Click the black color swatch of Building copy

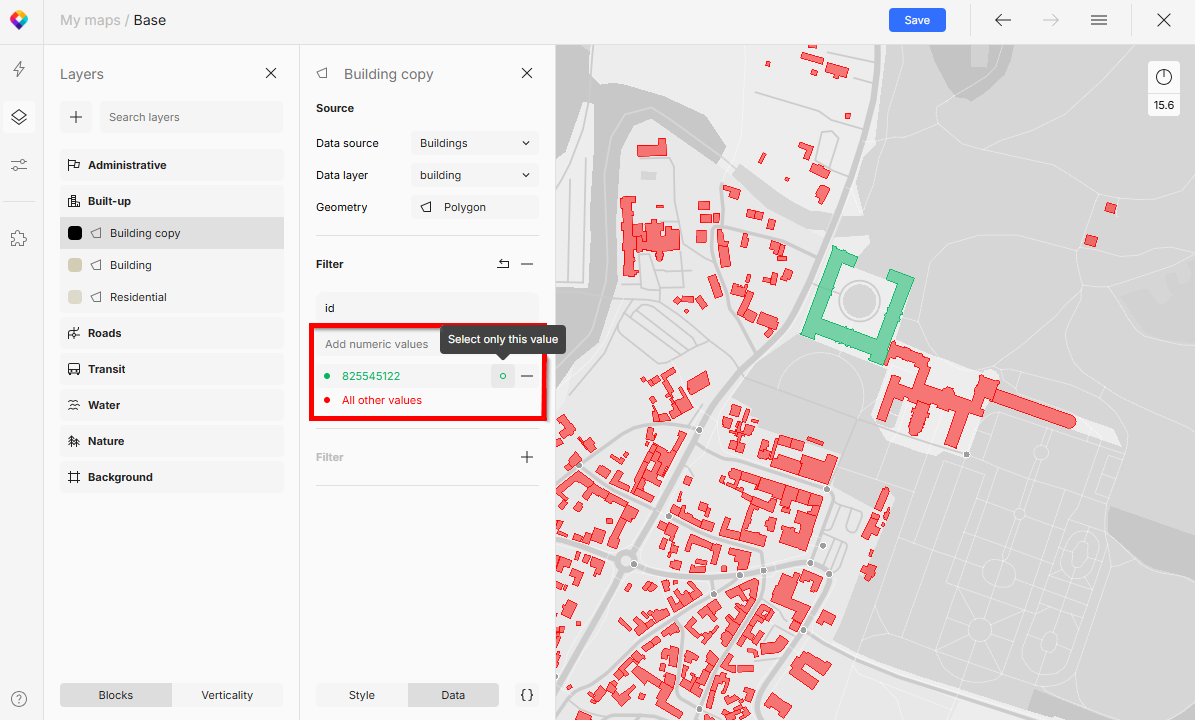74,232
